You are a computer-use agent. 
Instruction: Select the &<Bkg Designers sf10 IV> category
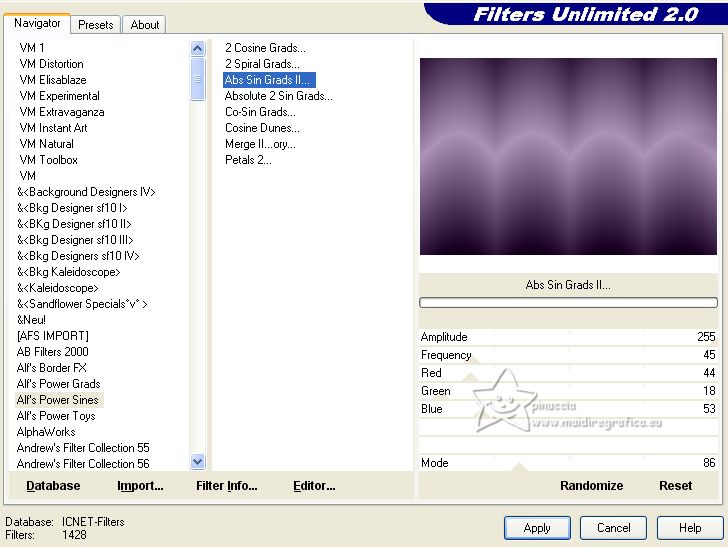(78, 256)
